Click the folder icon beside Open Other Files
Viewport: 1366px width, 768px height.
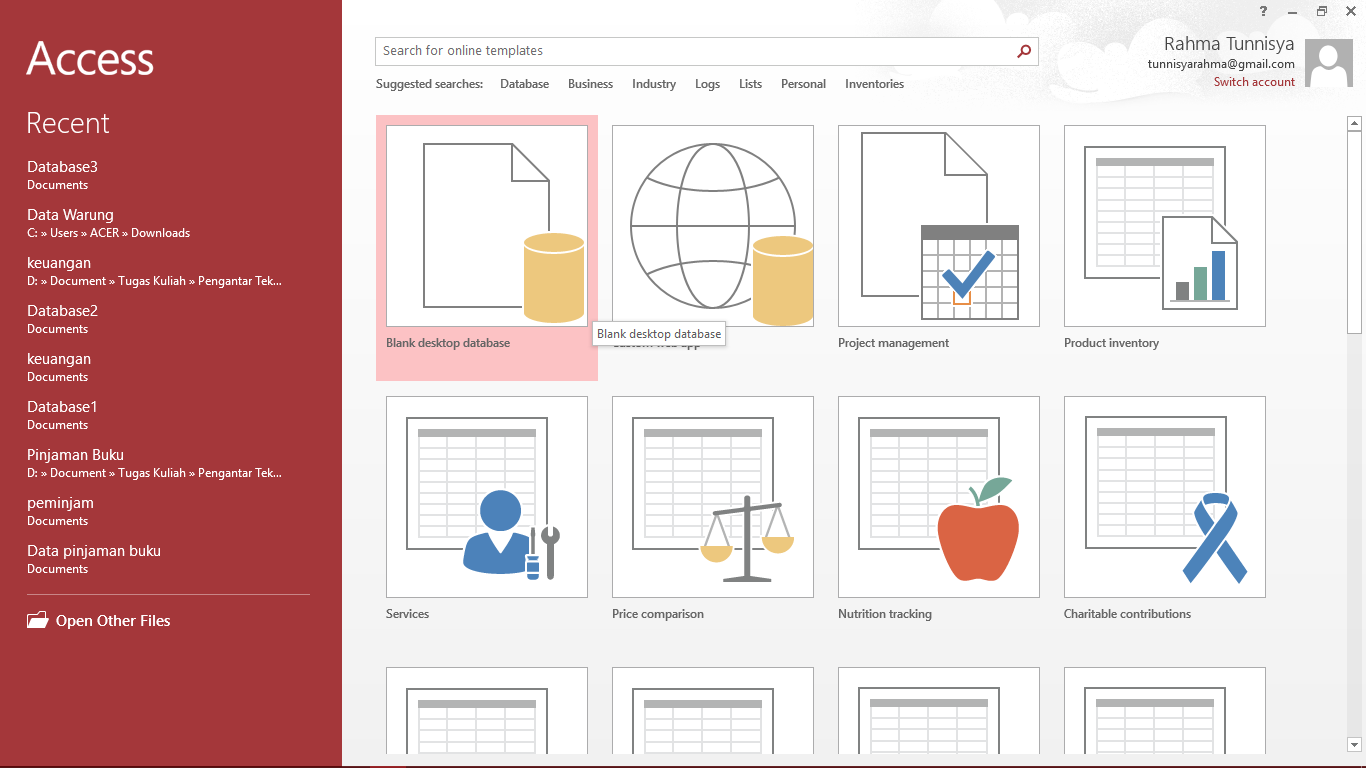37,620
